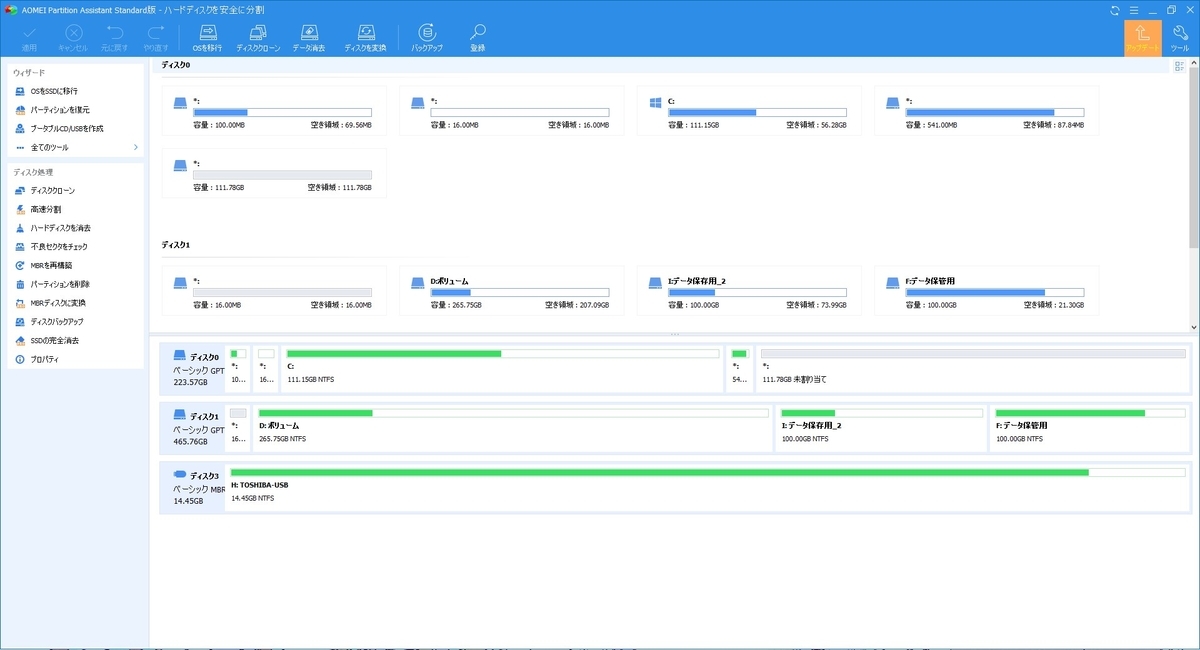Click the refresh icon in the title bar
This screenshot has width=1200, height=650.
point(1115,10)
